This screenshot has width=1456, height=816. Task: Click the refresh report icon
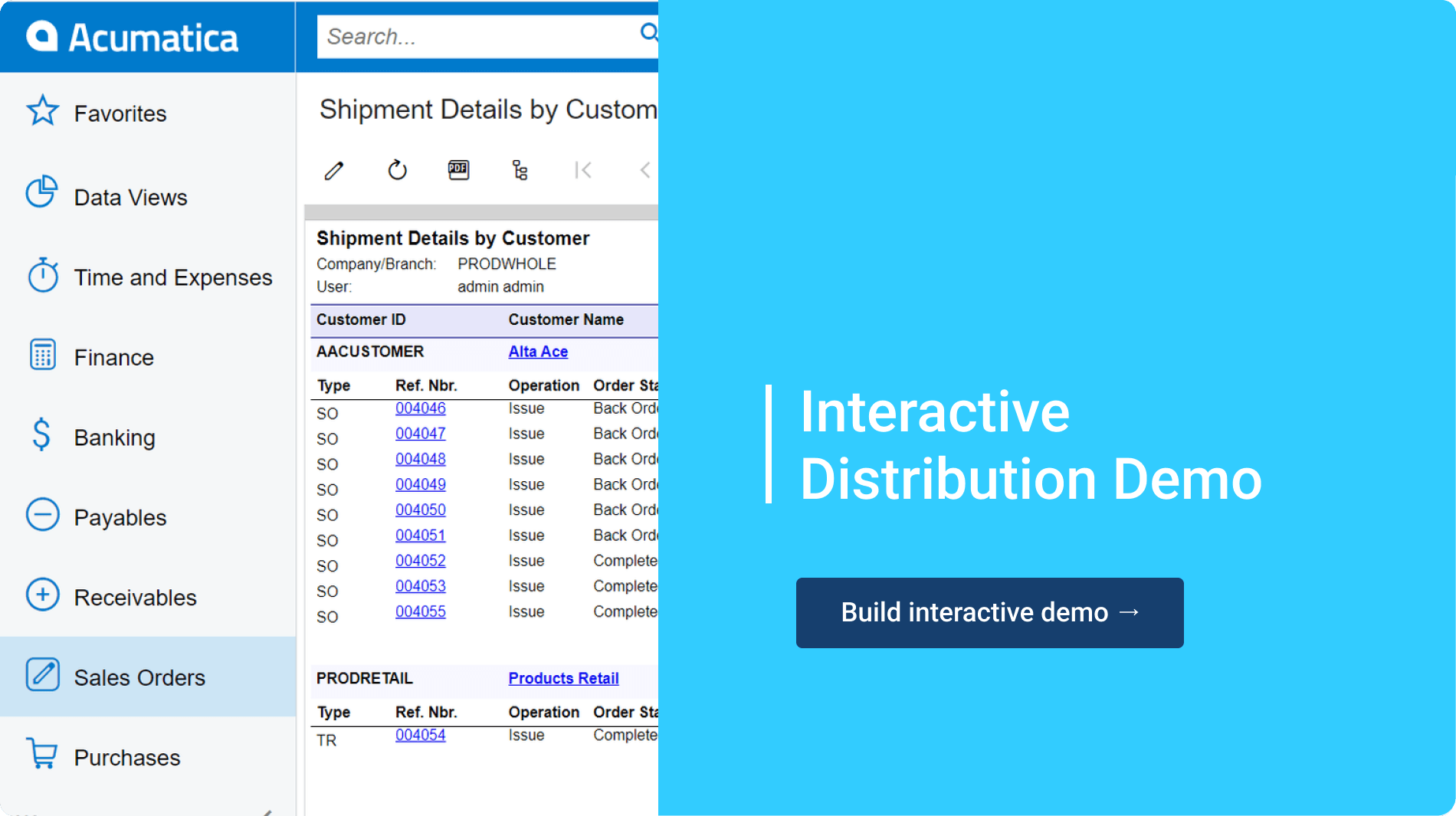pos(397,170)
